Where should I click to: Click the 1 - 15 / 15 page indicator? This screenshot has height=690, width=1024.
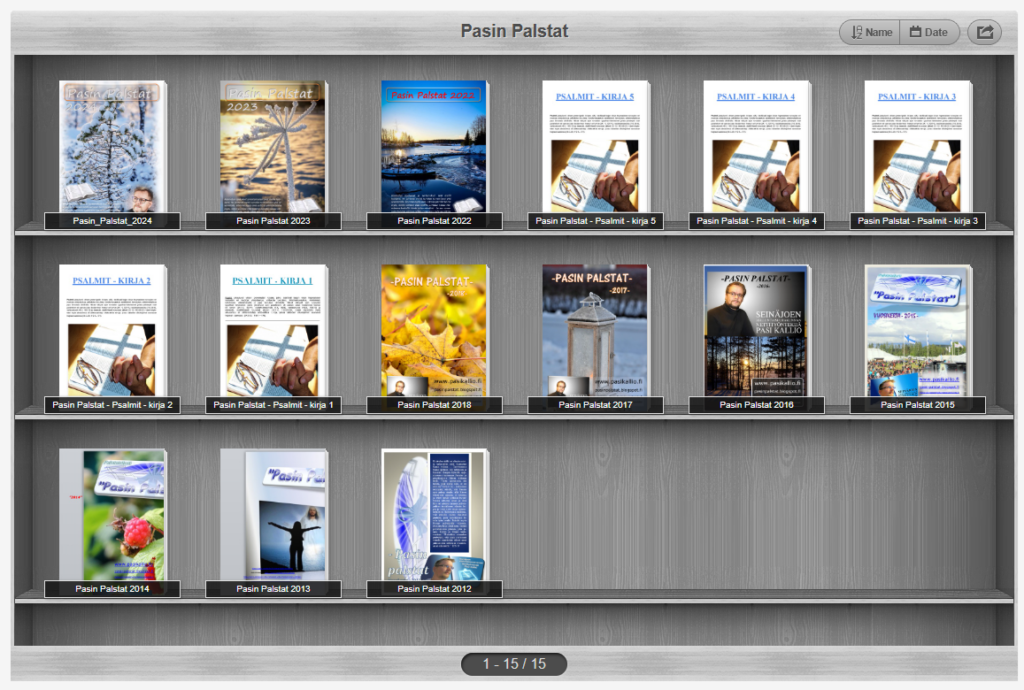point(514,664)
